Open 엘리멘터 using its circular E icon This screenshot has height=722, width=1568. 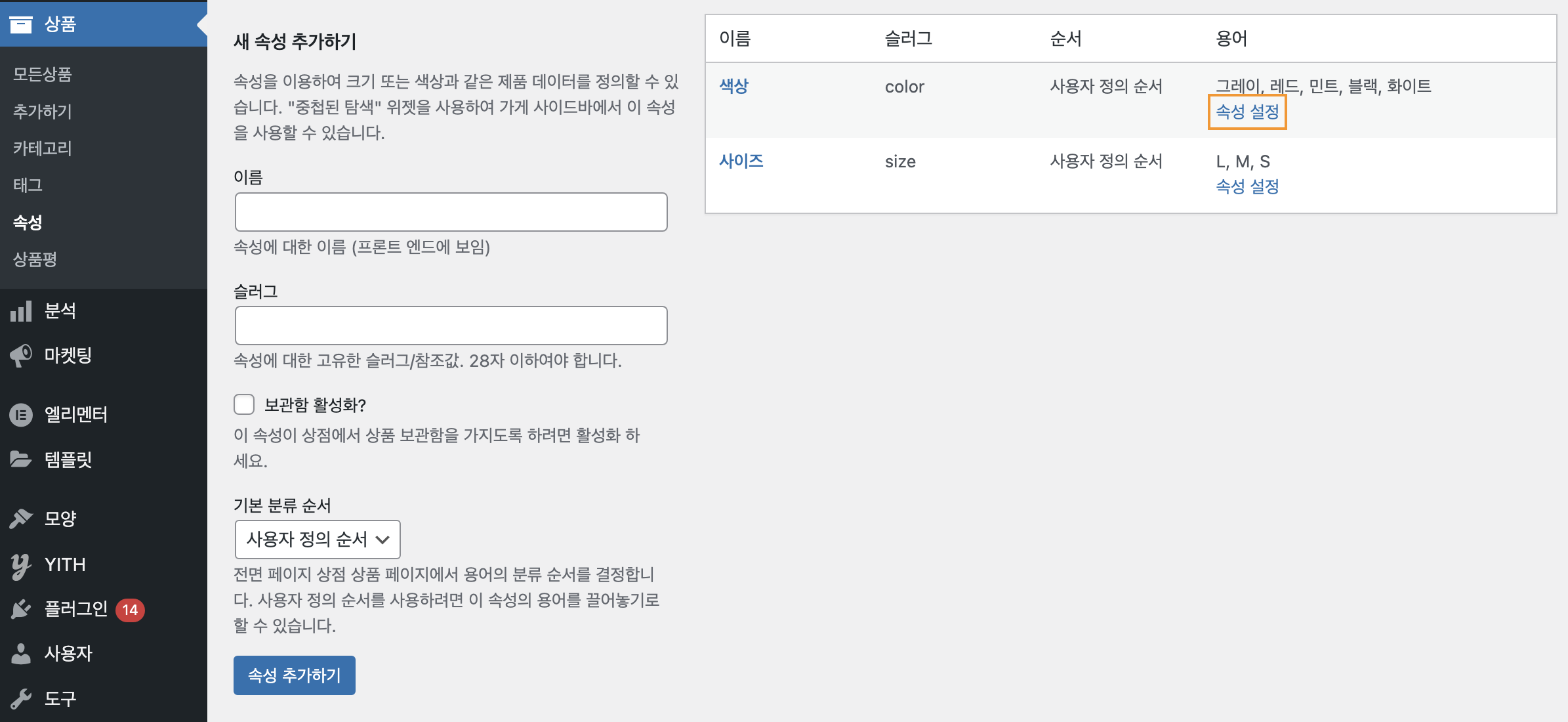(x=21, y=415)
